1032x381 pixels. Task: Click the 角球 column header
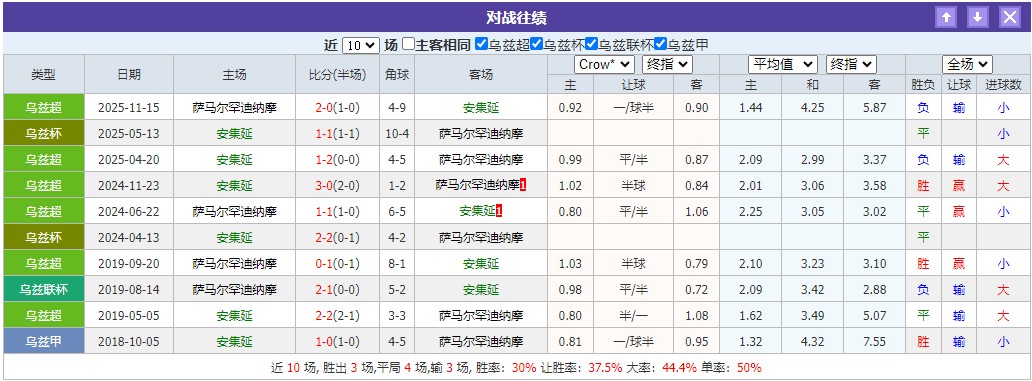point(397,74)
